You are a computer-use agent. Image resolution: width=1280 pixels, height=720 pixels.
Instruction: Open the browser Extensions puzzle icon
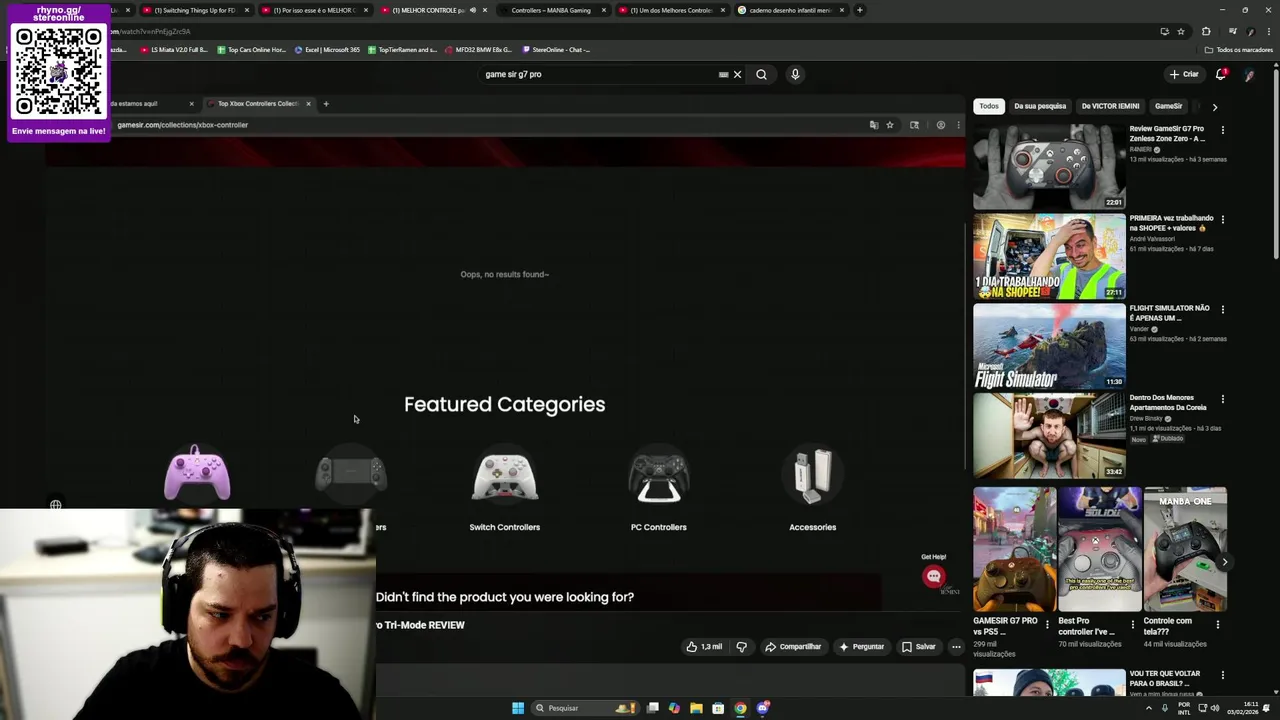tap(1206, 31)
